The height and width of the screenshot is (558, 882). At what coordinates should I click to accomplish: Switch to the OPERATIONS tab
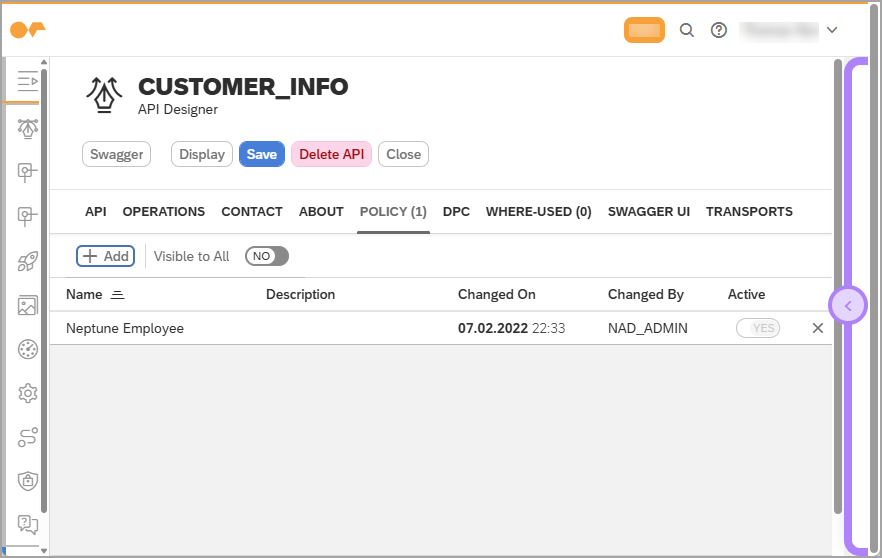click(x=164, y=212)
